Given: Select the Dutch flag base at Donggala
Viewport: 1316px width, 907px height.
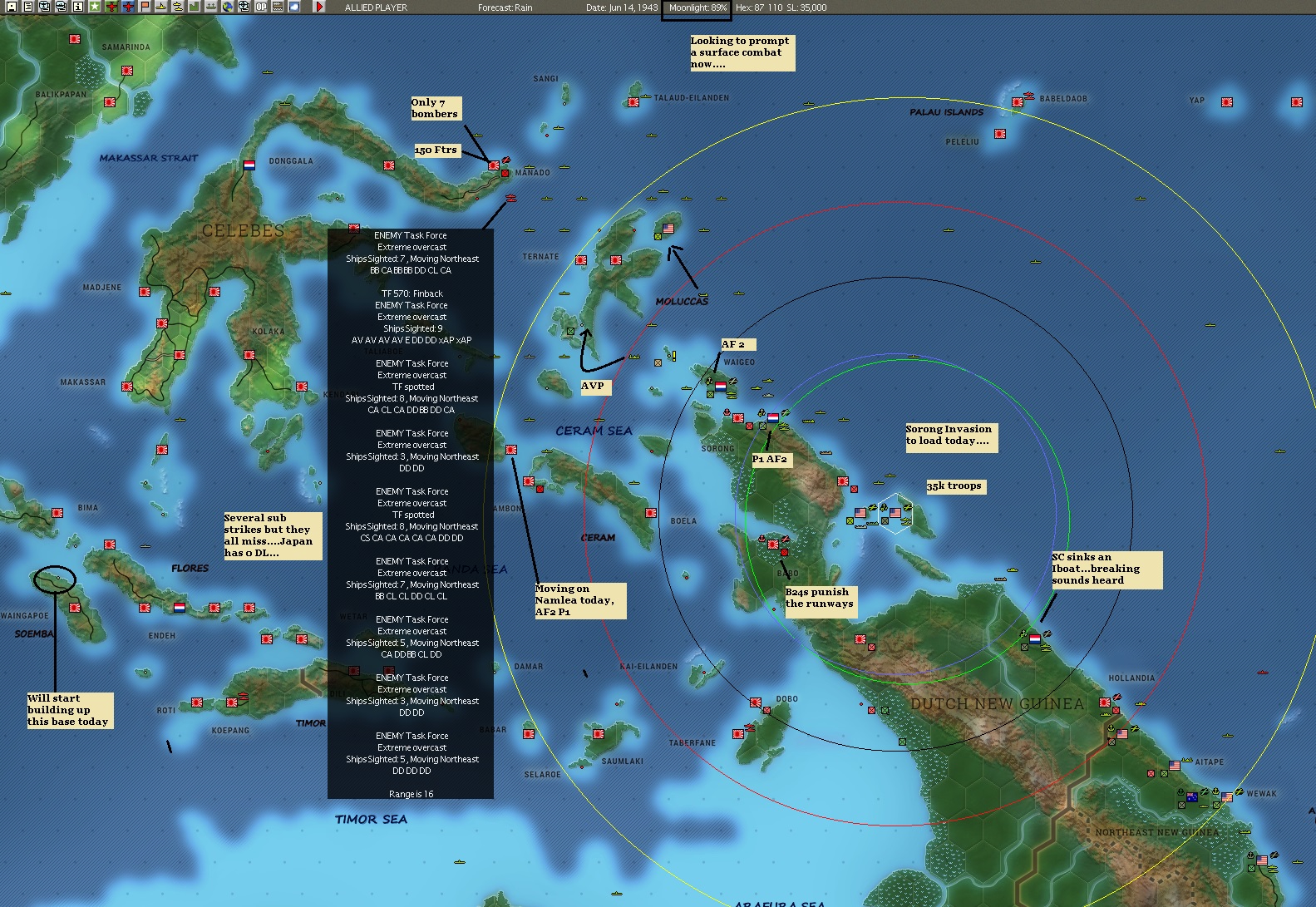Looking at the screenshot, I should click(249, 165).
